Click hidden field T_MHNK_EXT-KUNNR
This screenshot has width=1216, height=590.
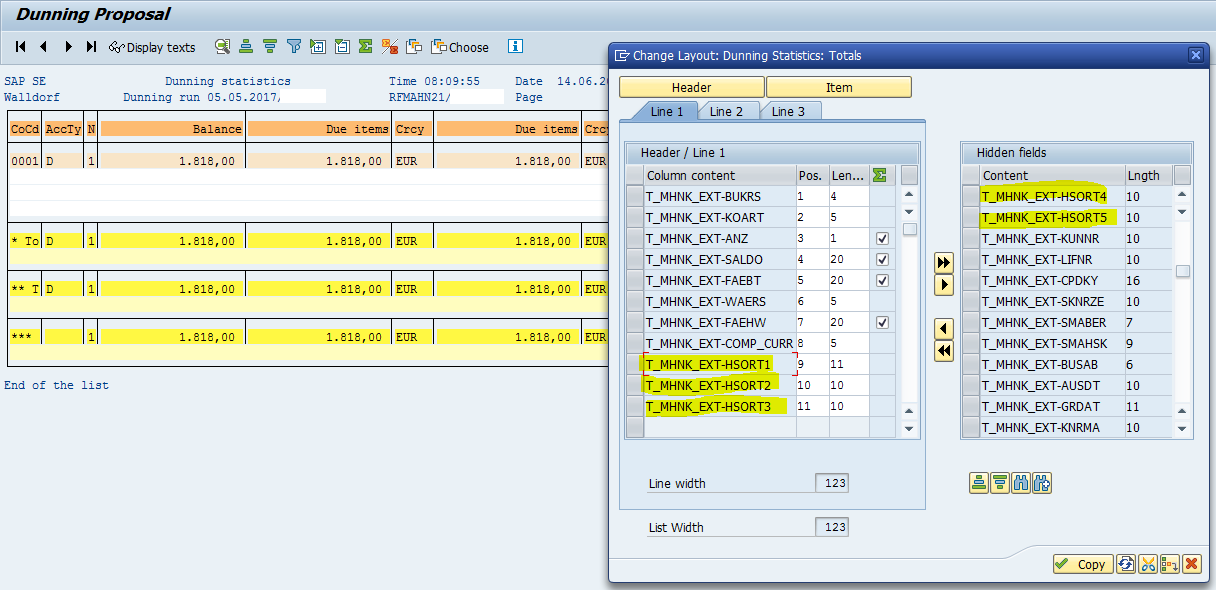[x=1051, y=239]
